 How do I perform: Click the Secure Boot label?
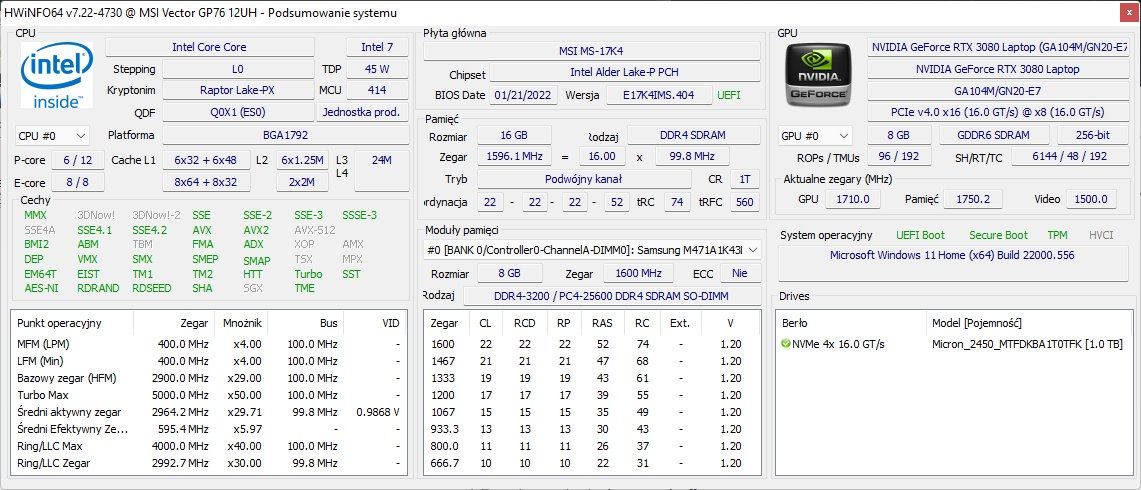coord(998,235)
